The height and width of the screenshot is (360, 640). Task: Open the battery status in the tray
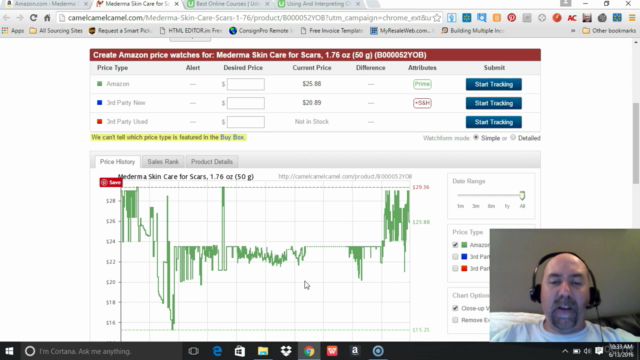pos(576,351)
